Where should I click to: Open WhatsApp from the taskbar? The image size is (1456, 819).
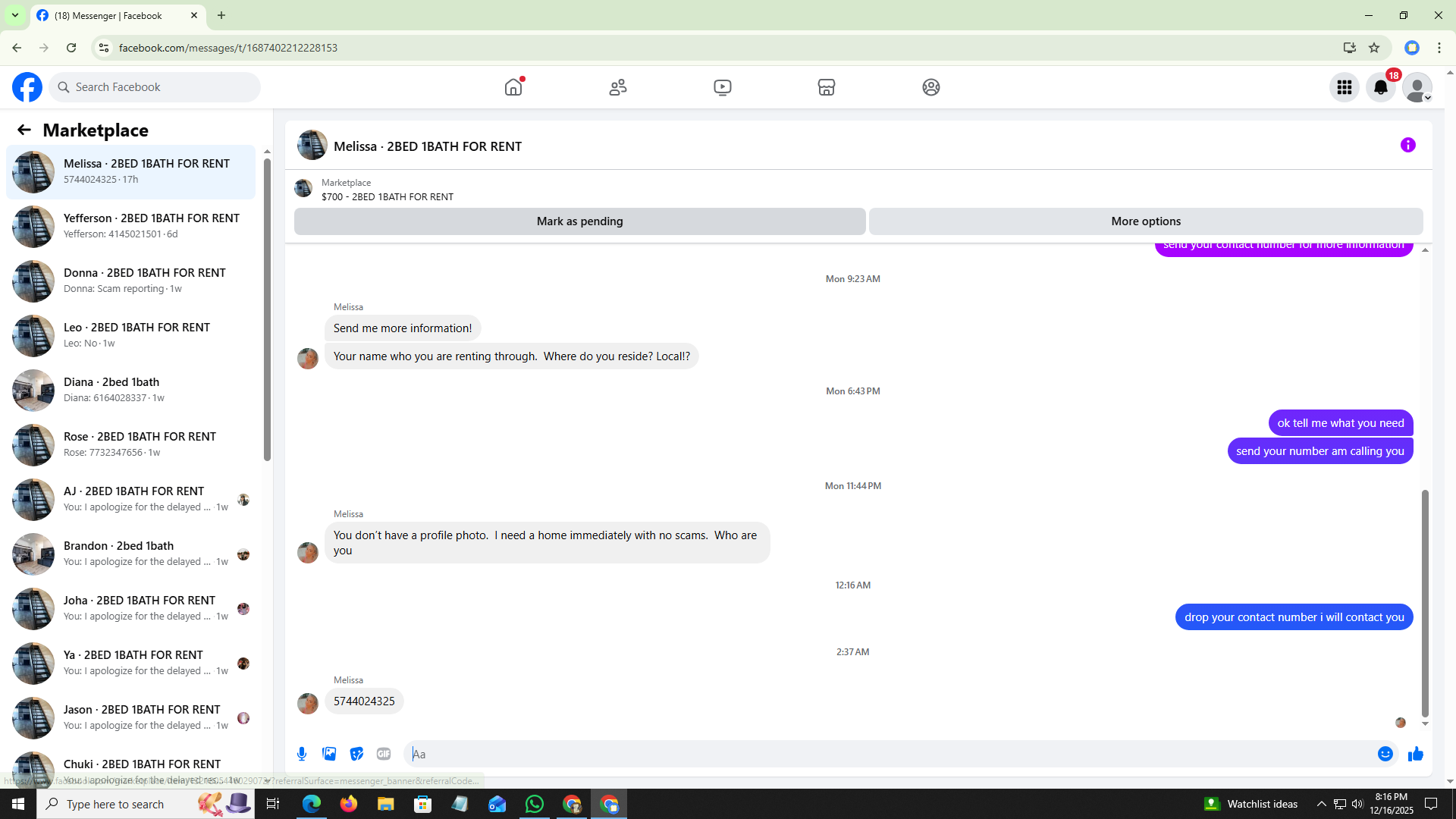pyautogui.click(x=535, y=804)
